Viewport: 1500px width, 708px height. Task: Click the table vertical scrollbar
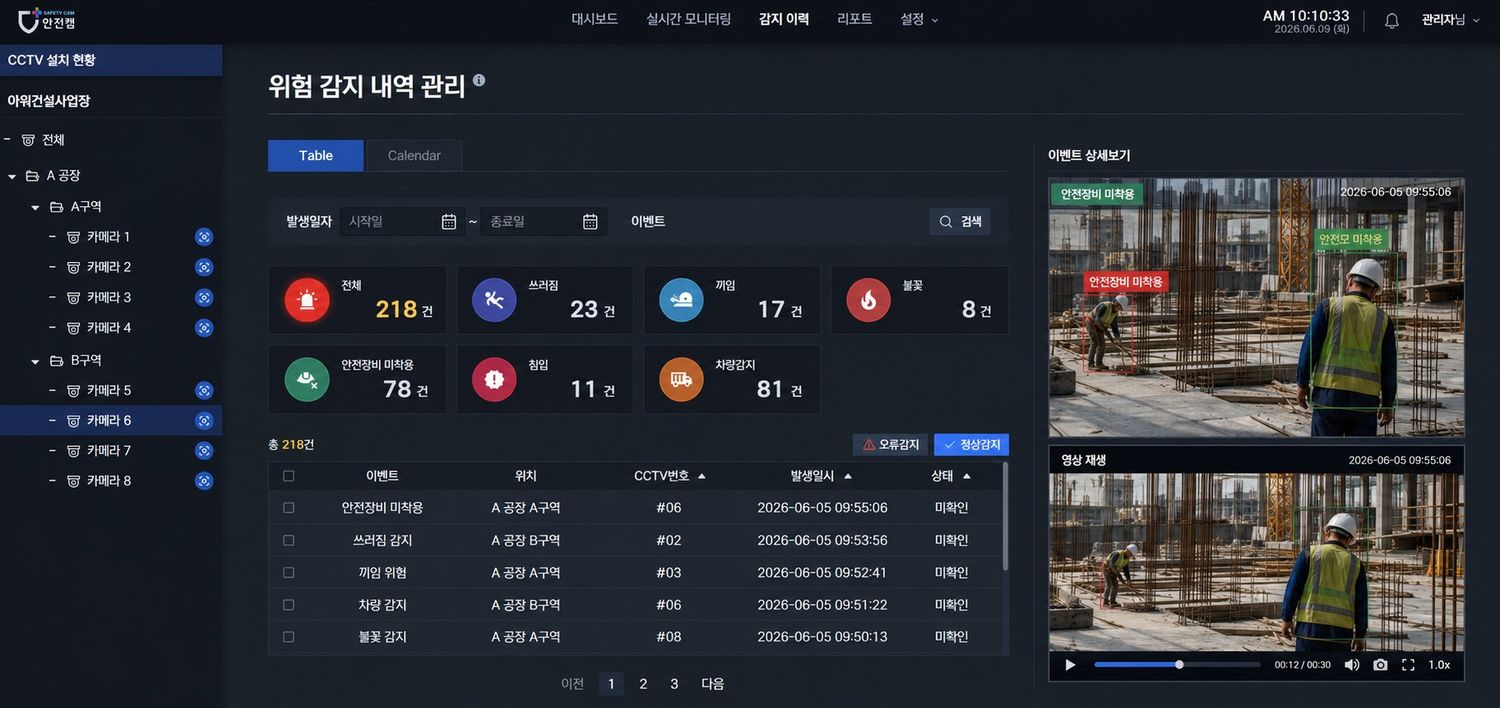click(x=1005, y=516)
